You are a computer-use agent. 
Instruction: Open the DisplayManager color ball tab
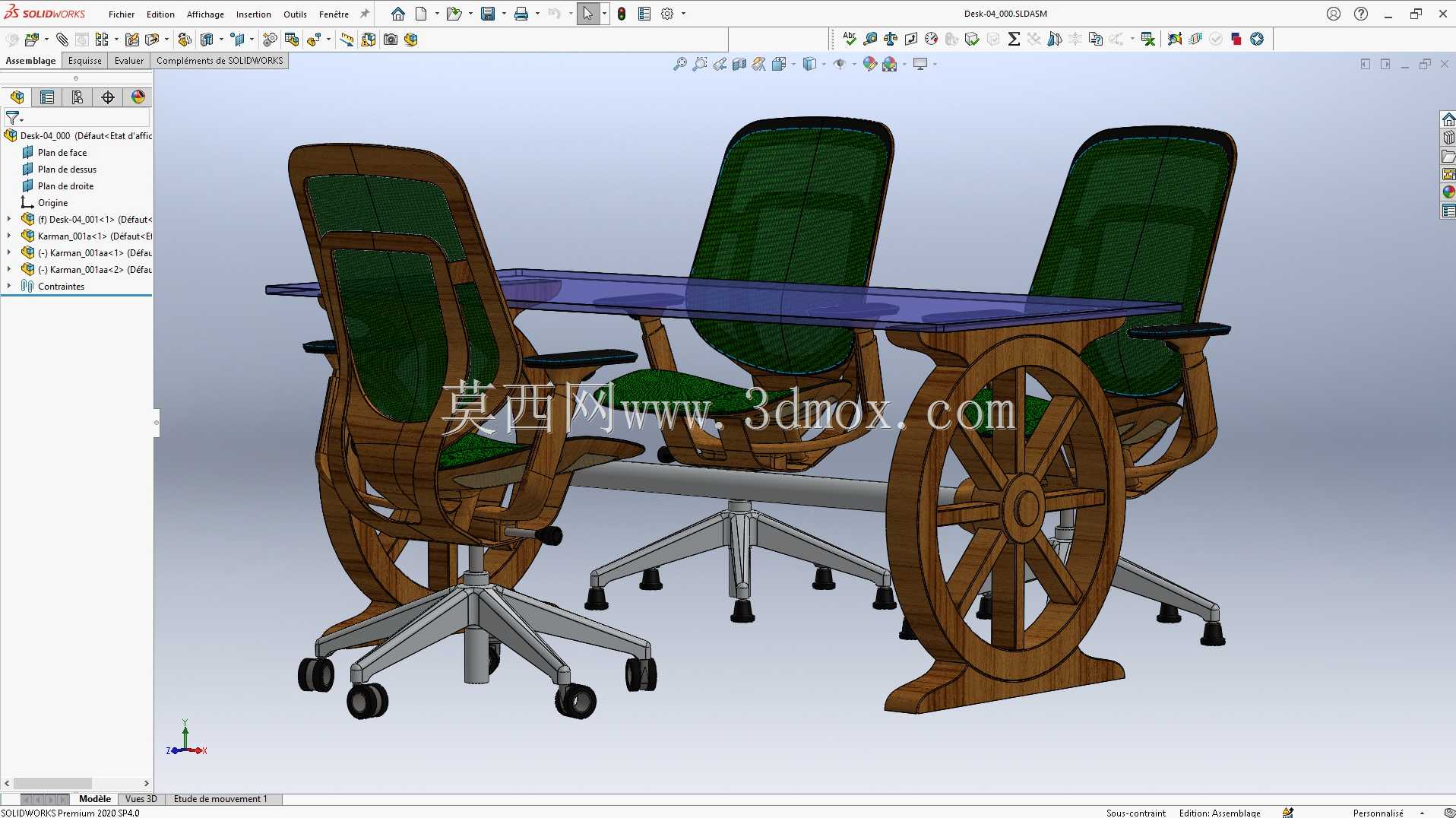[x=138, y=97]
